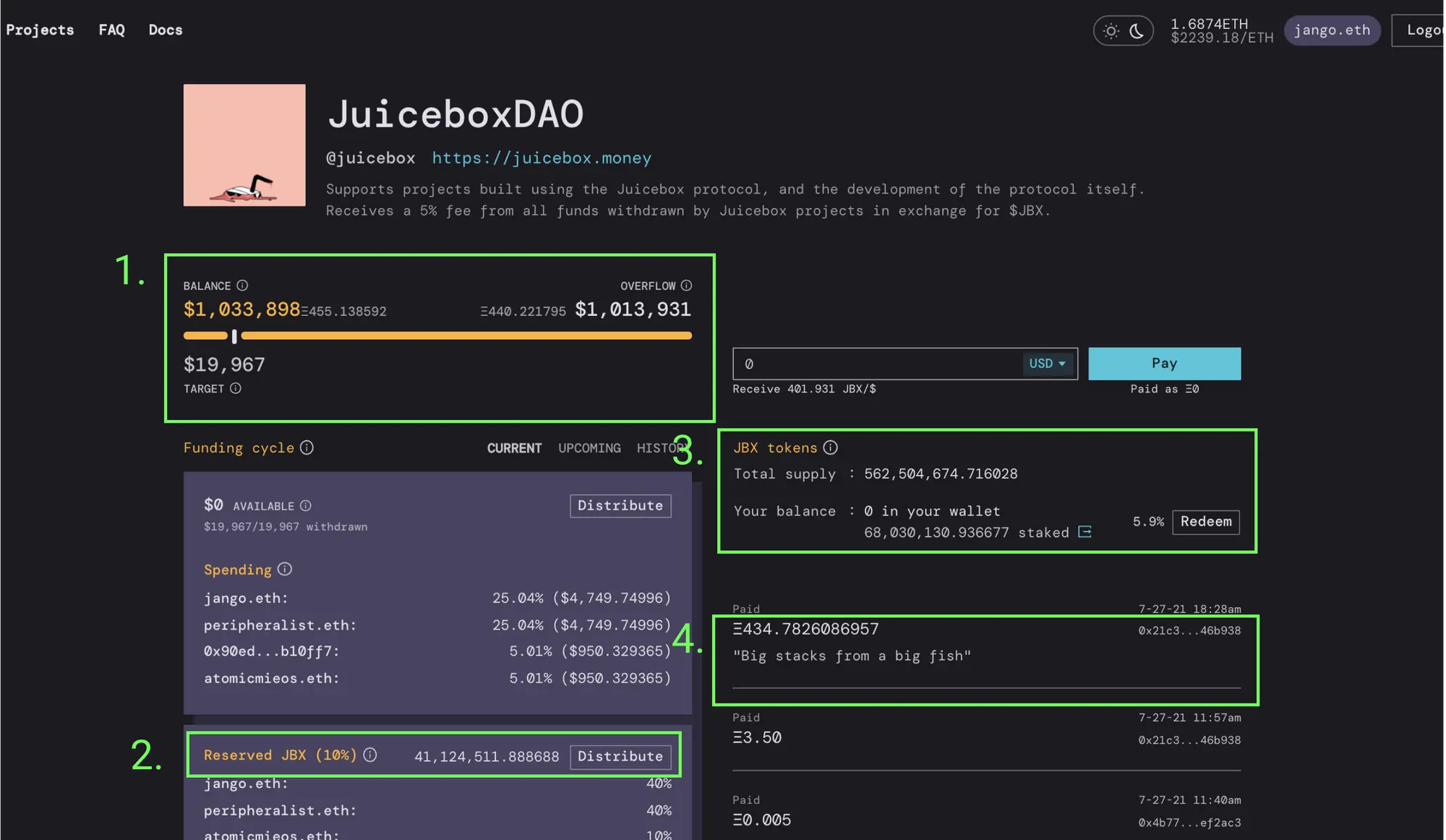The height and width of the screenshot is (840, 1446).
Task: Click the staked tokens export icon
Action: pyautogui.click(x=1084, y=532)
